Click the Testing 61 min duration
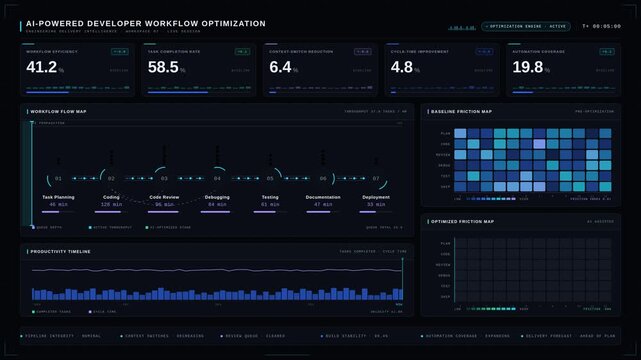Screen dimensions: 641x360 270,204
